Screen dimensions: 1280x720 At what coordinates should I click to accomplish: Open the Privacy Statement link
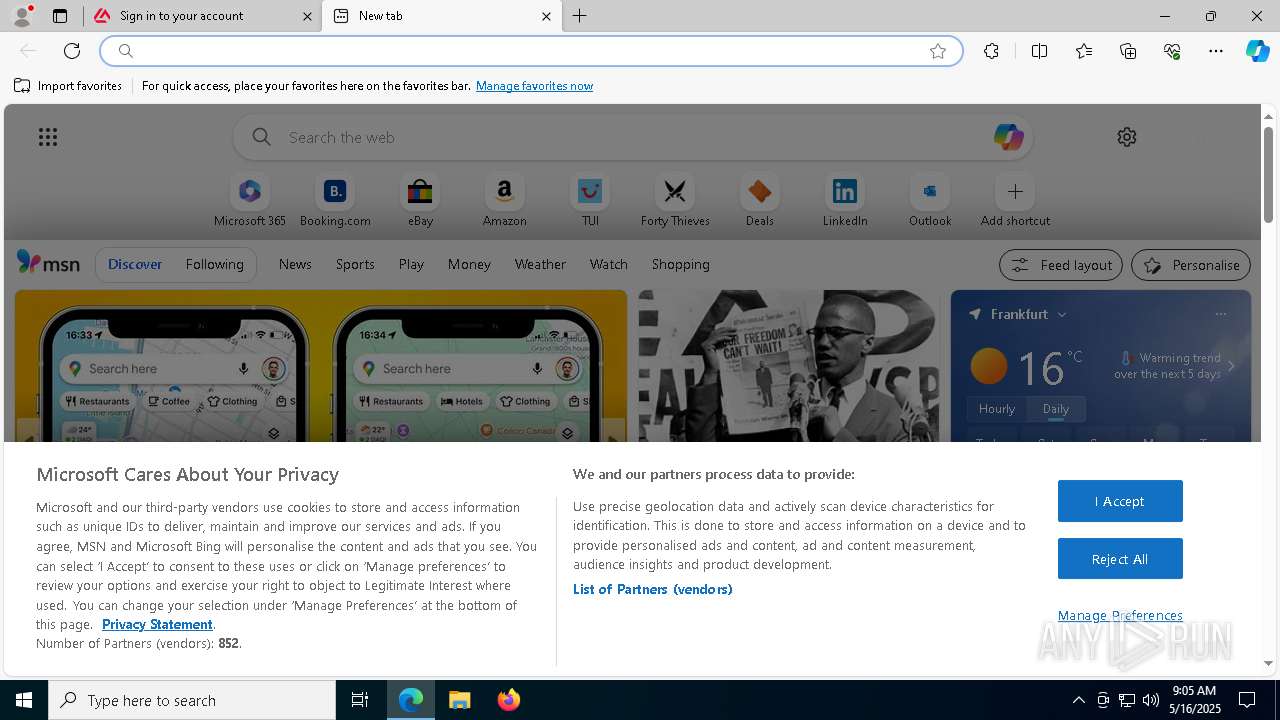pos(157,624)
